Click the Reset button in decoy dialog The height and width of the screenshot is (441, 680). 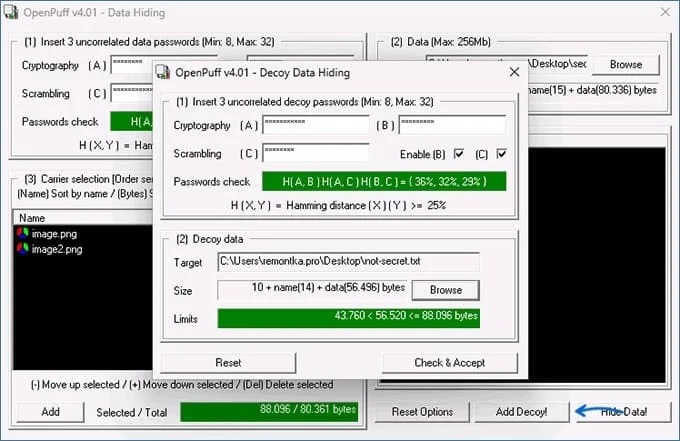(x=229, y=363)
